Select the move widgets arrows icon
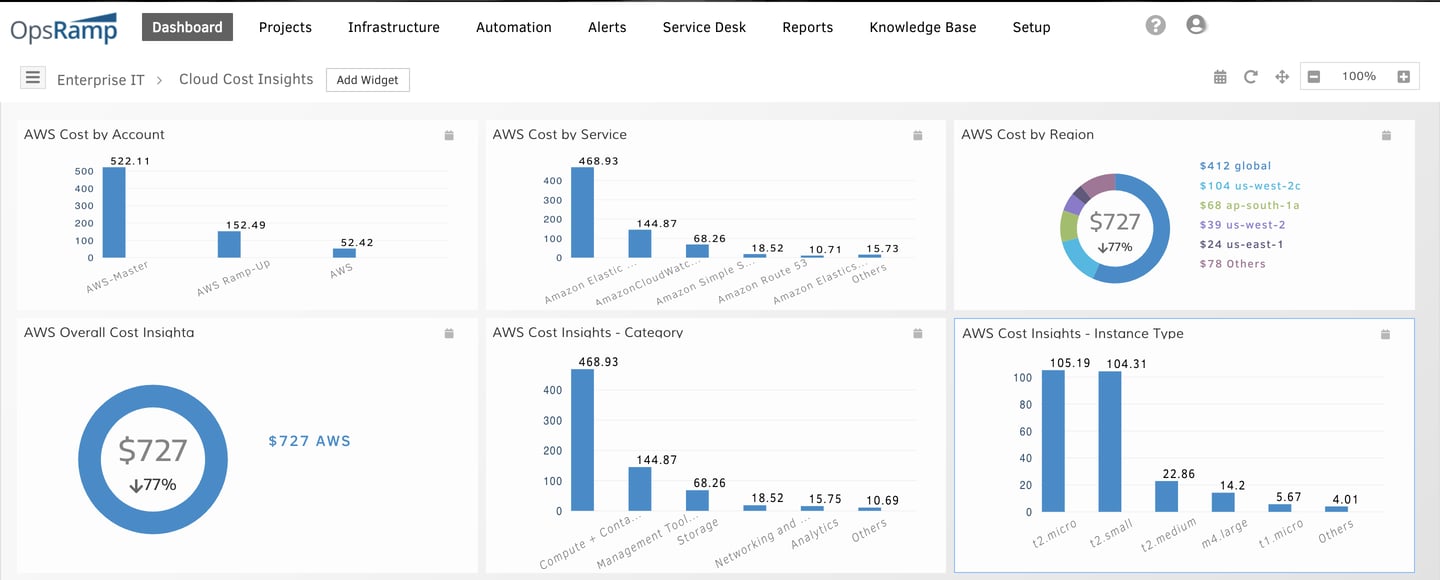Image resolution: width=1440 pixels, height=580 pixels. pyautogui.click(x=1283, y=76)
